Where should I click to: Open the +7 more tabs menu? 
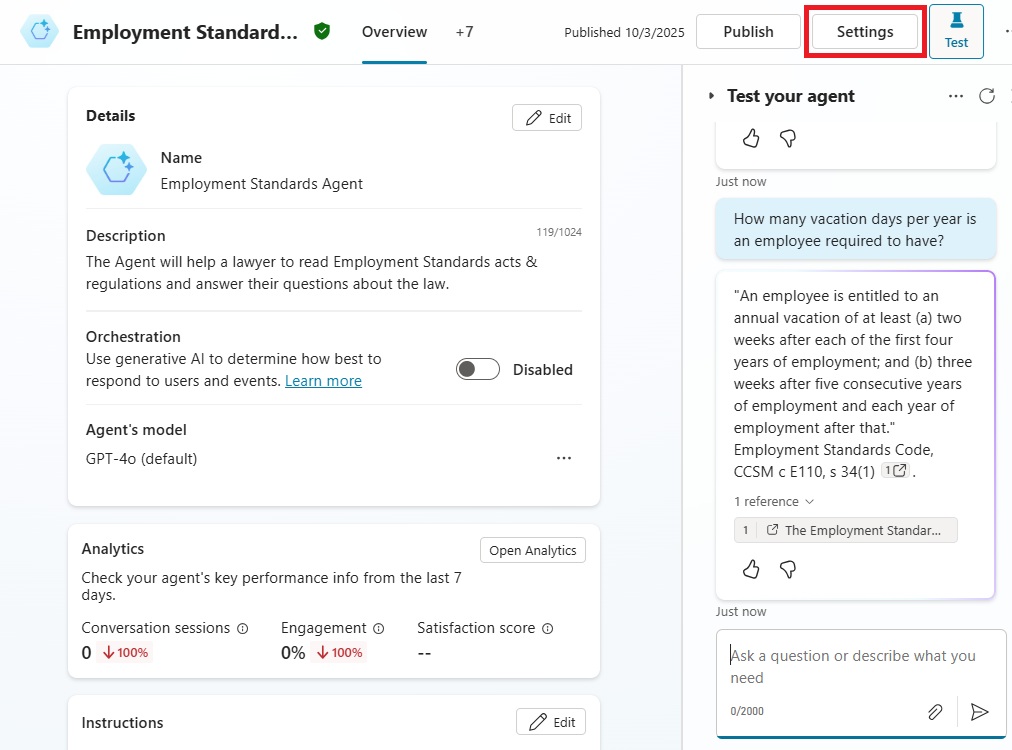point(464,32)
